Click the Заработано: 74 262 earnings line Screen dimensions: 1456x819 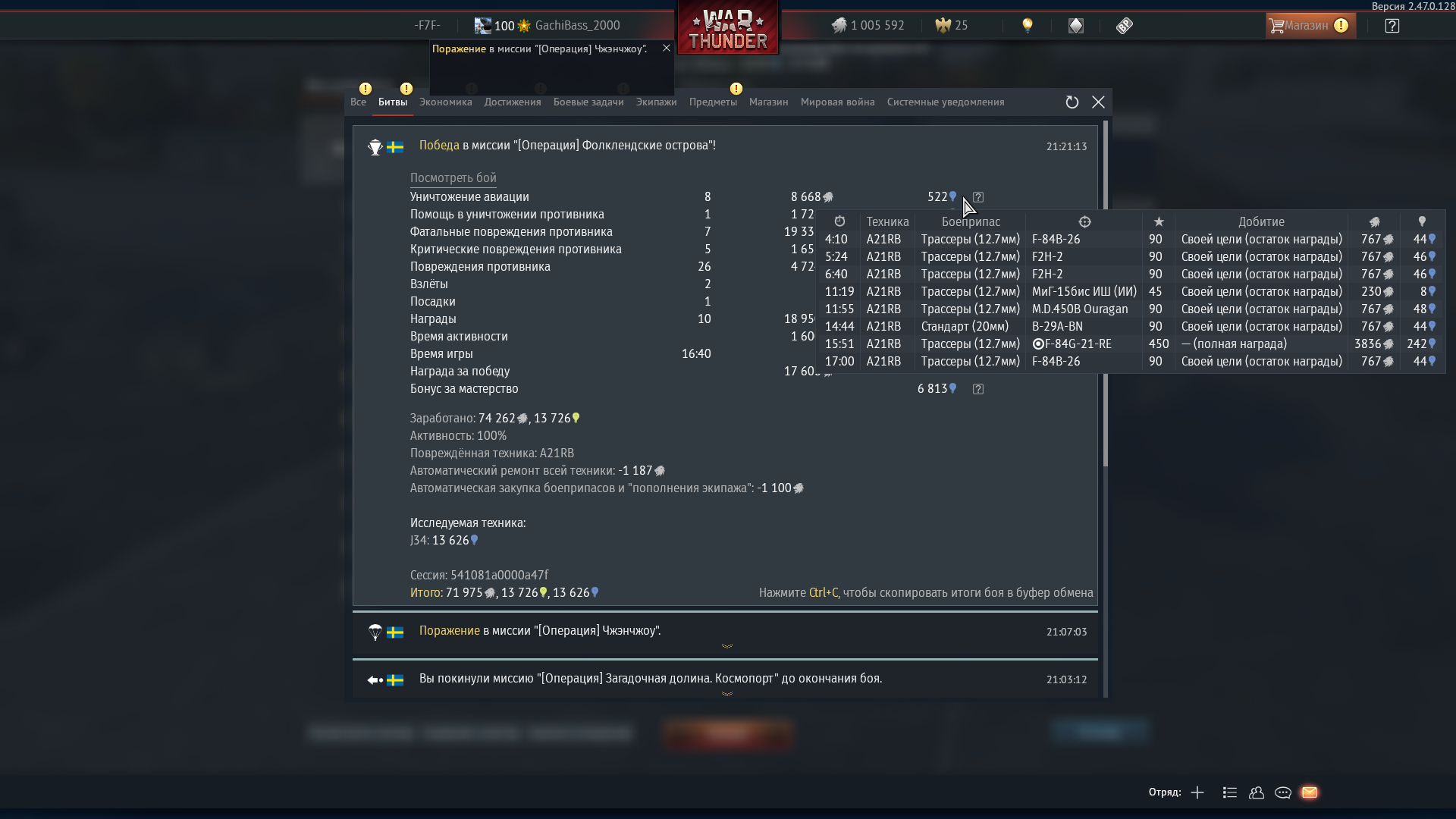tap(495, 419)
